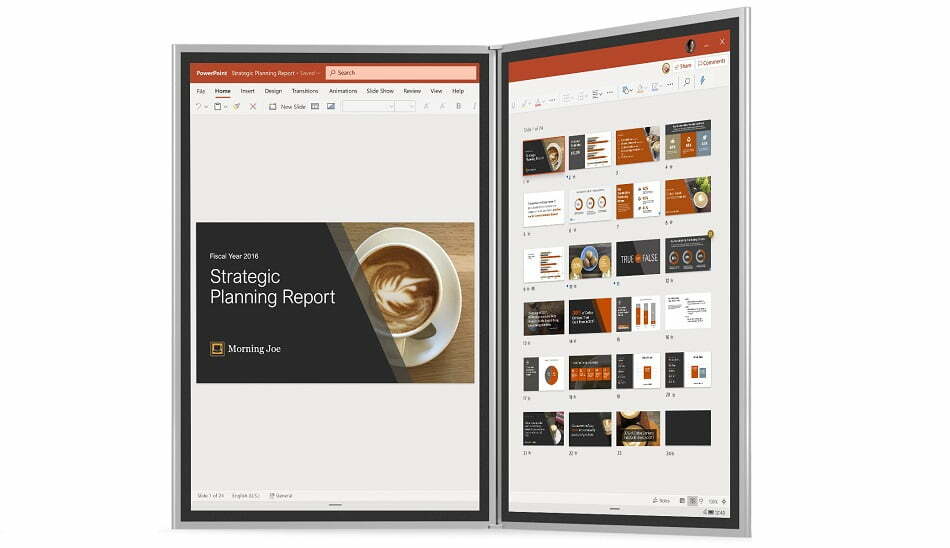
Task: Switch to Normal view icon in status bar
Action: (682, 500)
